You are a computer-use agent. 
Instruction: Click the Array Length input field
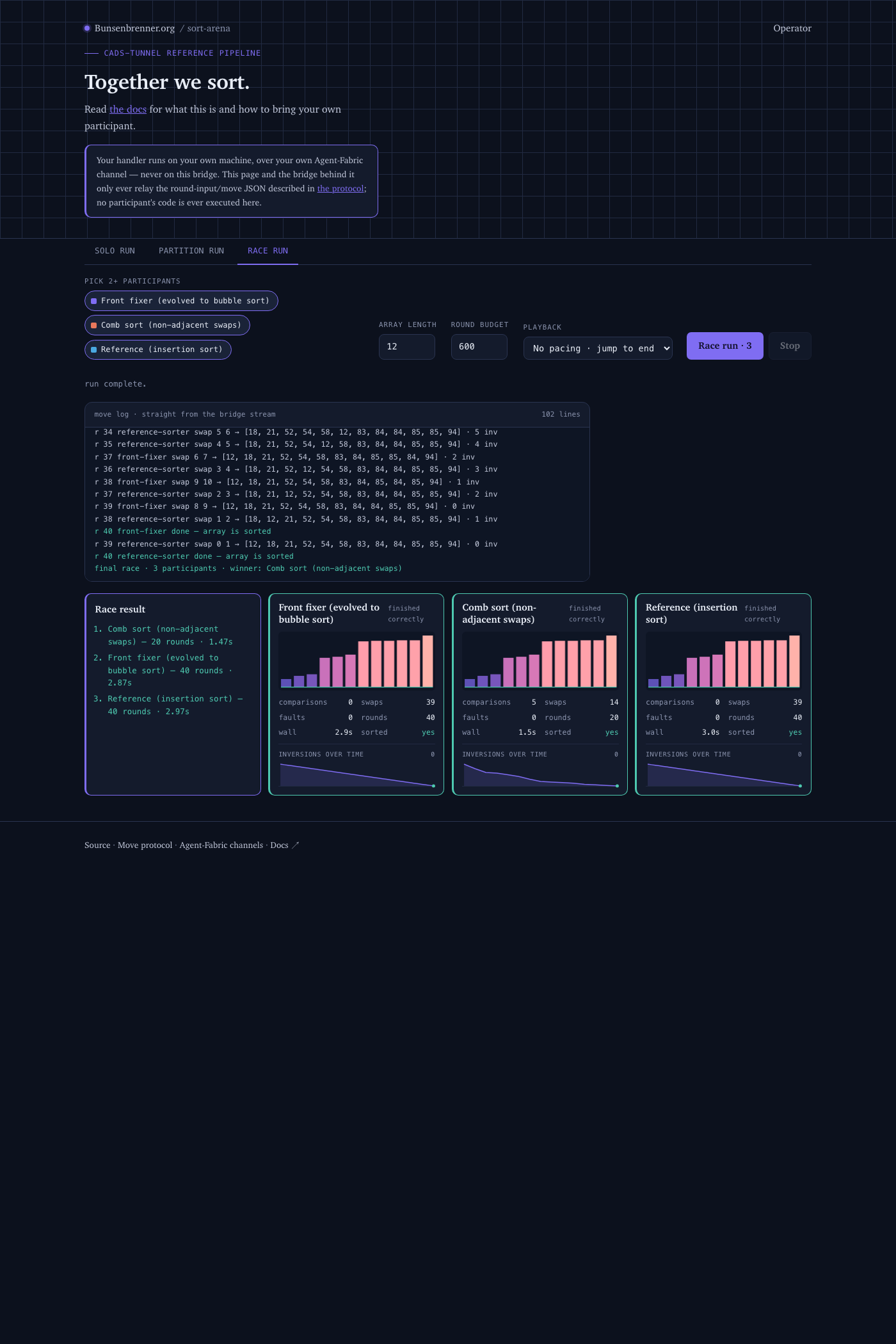coord(407,347)
